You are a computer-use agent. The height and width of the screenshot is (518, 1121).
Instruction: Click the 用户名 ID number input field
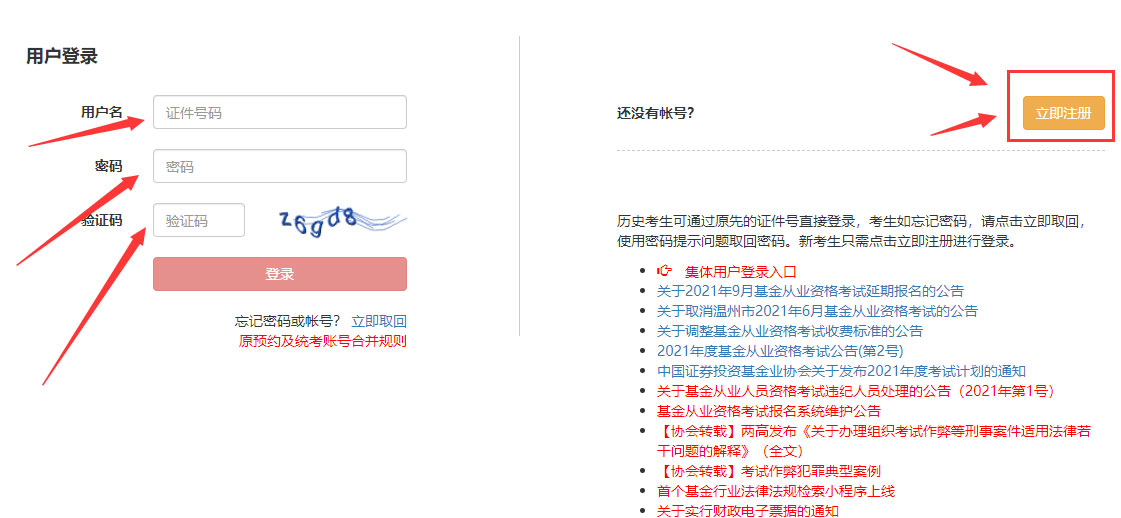click(x=279, y=113)
